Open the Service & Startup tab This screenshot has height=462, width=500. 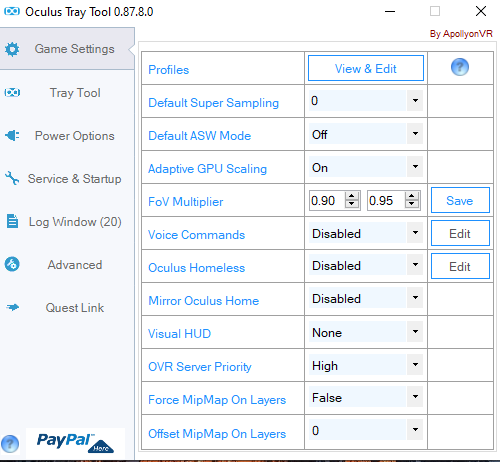click(67, 179)
